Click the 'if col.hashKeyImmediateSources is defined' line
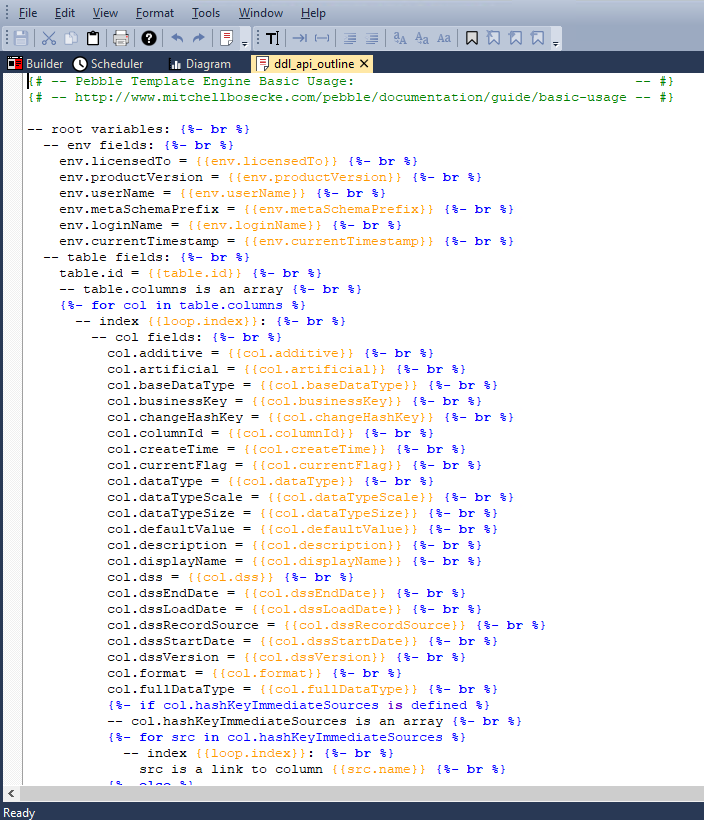This screenshot has height=820, width=704. click(x=299, y=705)
